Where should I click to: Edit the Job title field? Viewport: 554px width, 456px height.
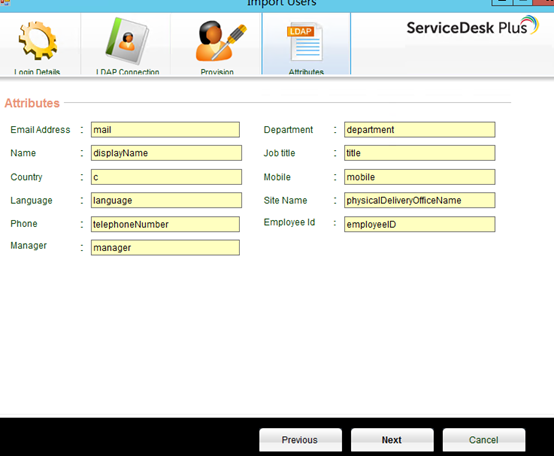(420, 153)
